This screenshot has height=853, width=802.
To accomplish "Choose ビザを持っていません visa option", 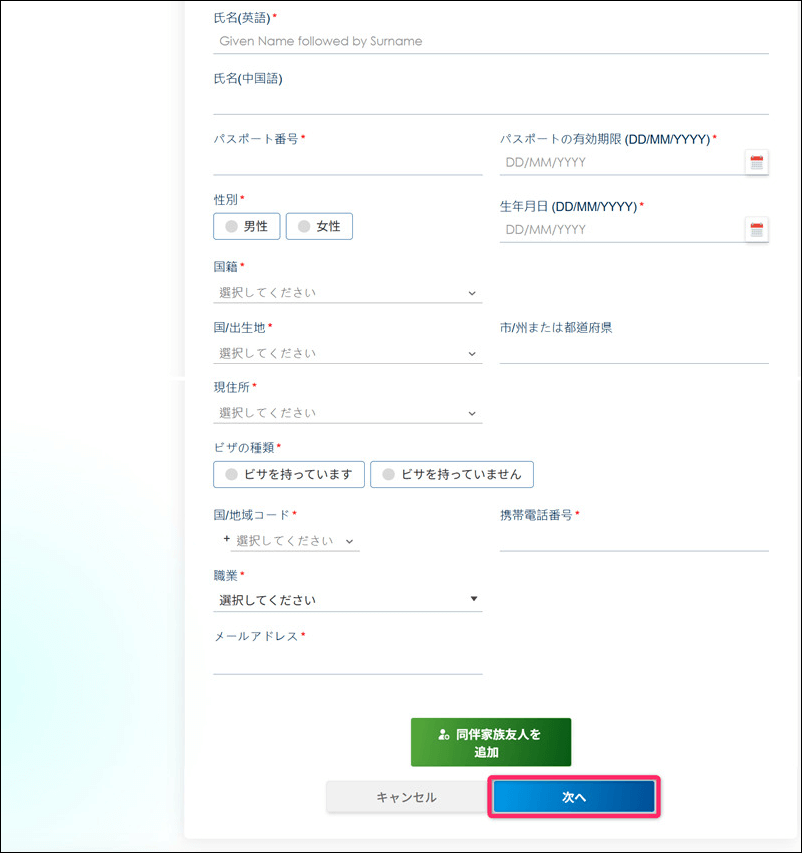I will [x=452, y=474].
